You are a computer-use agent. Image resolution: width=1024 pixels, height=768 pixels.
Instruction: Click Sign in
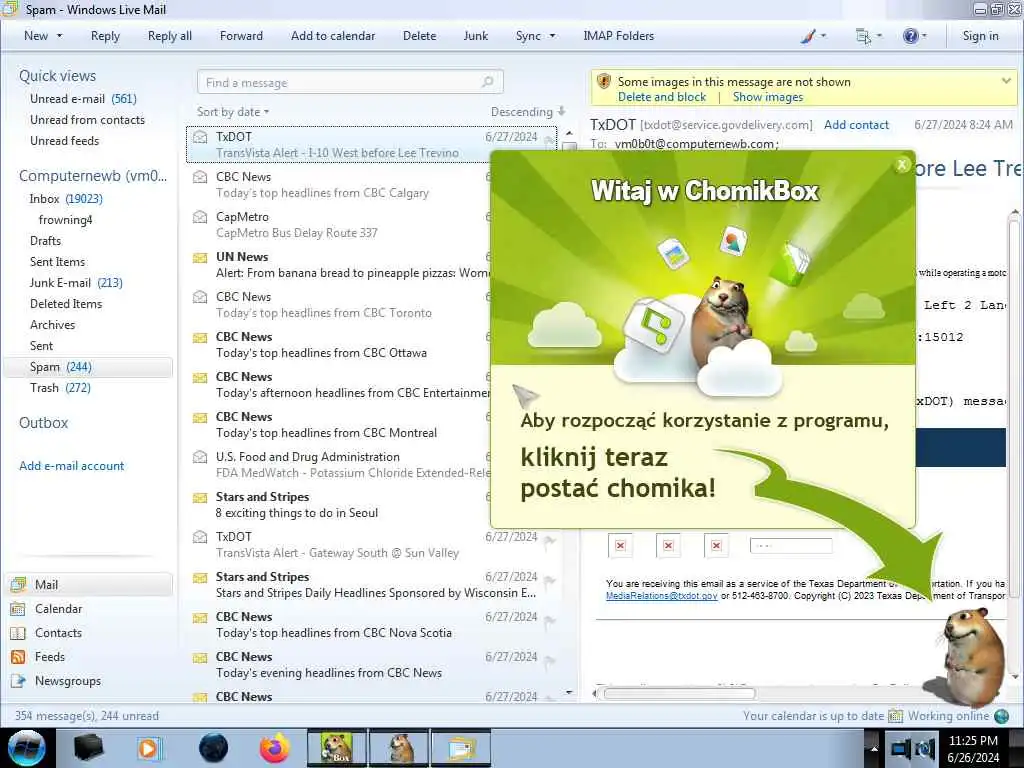[x=980, y=37]
